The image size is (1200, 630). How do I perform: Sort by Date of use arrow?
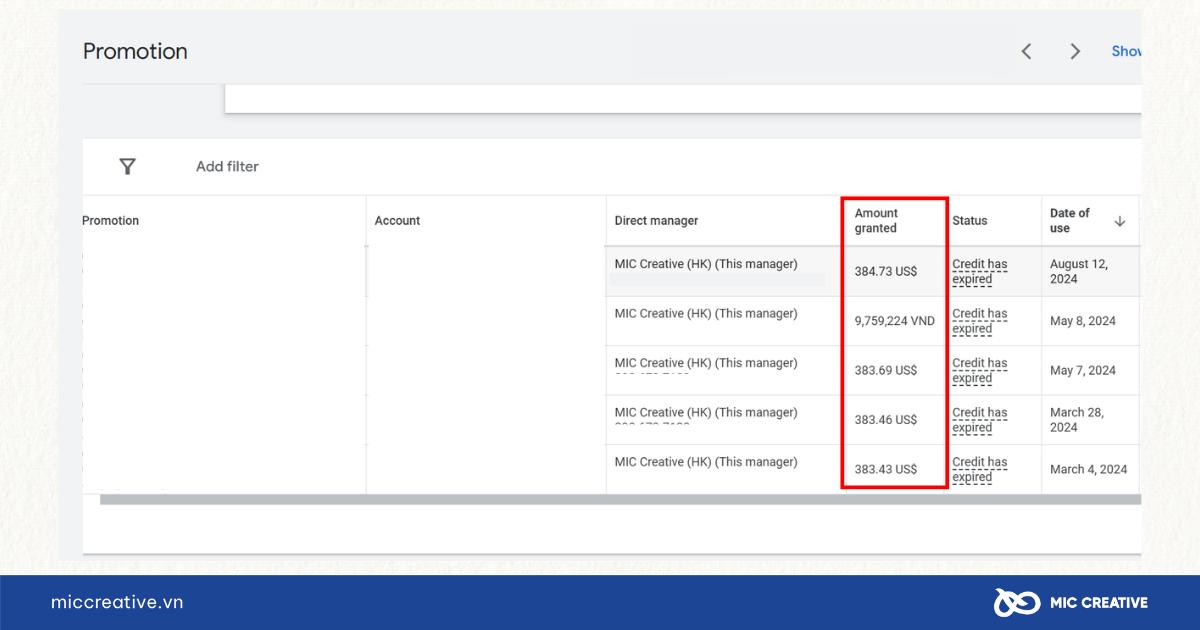1119,221
